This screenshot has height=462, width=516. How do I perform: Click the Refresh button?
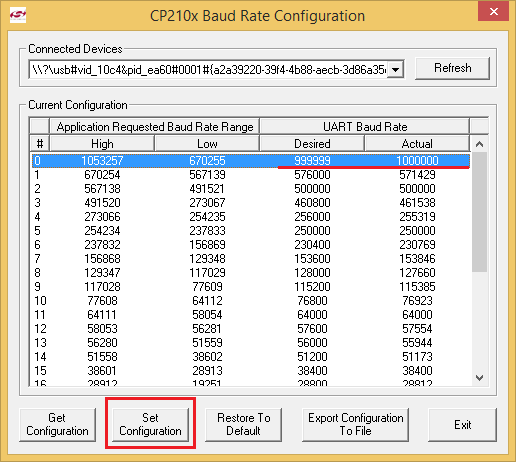pyautogui.click(x=452, y=68)
